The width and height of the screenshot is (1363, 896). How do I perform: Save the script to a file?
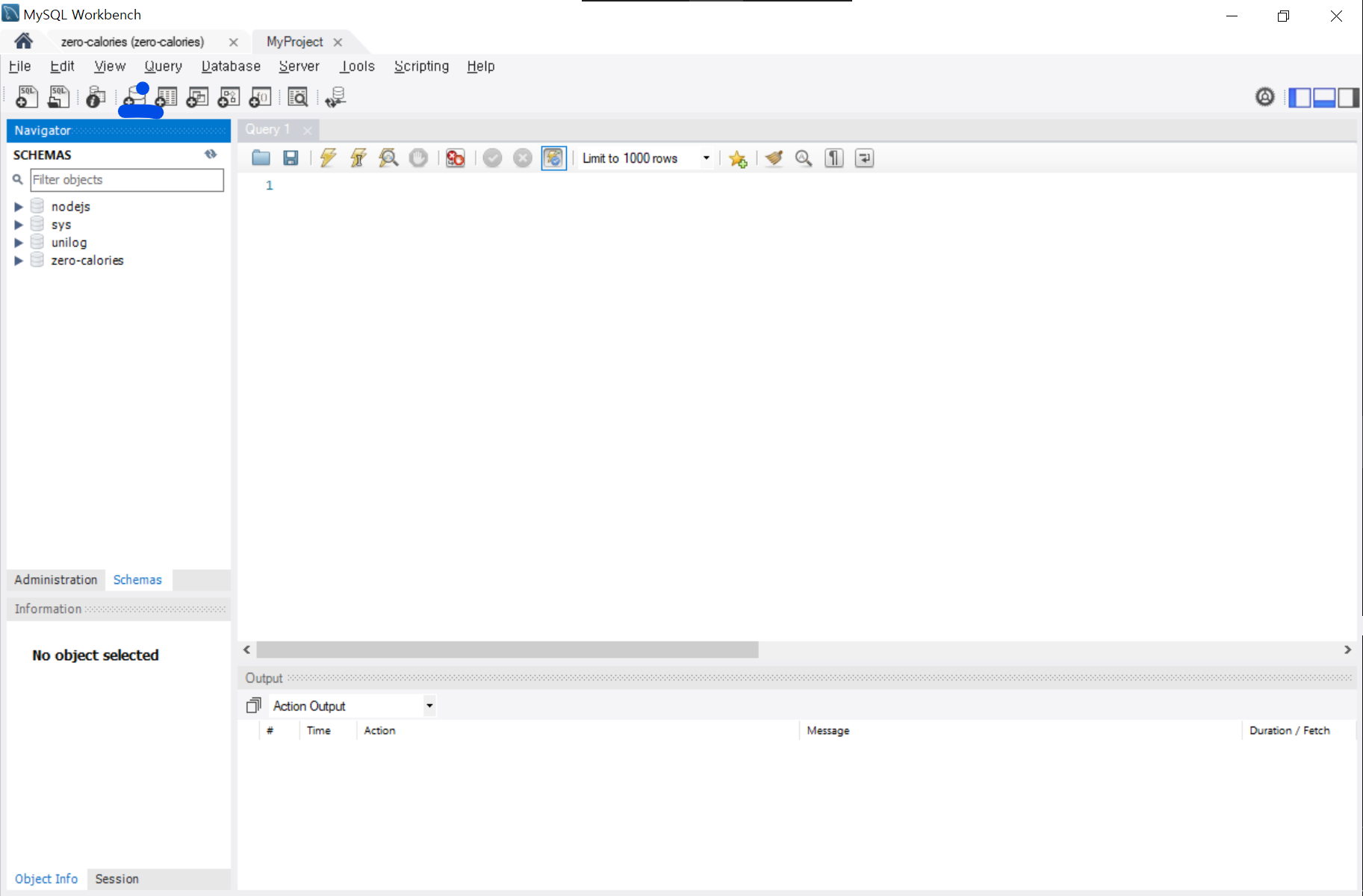tap(291, 158)
